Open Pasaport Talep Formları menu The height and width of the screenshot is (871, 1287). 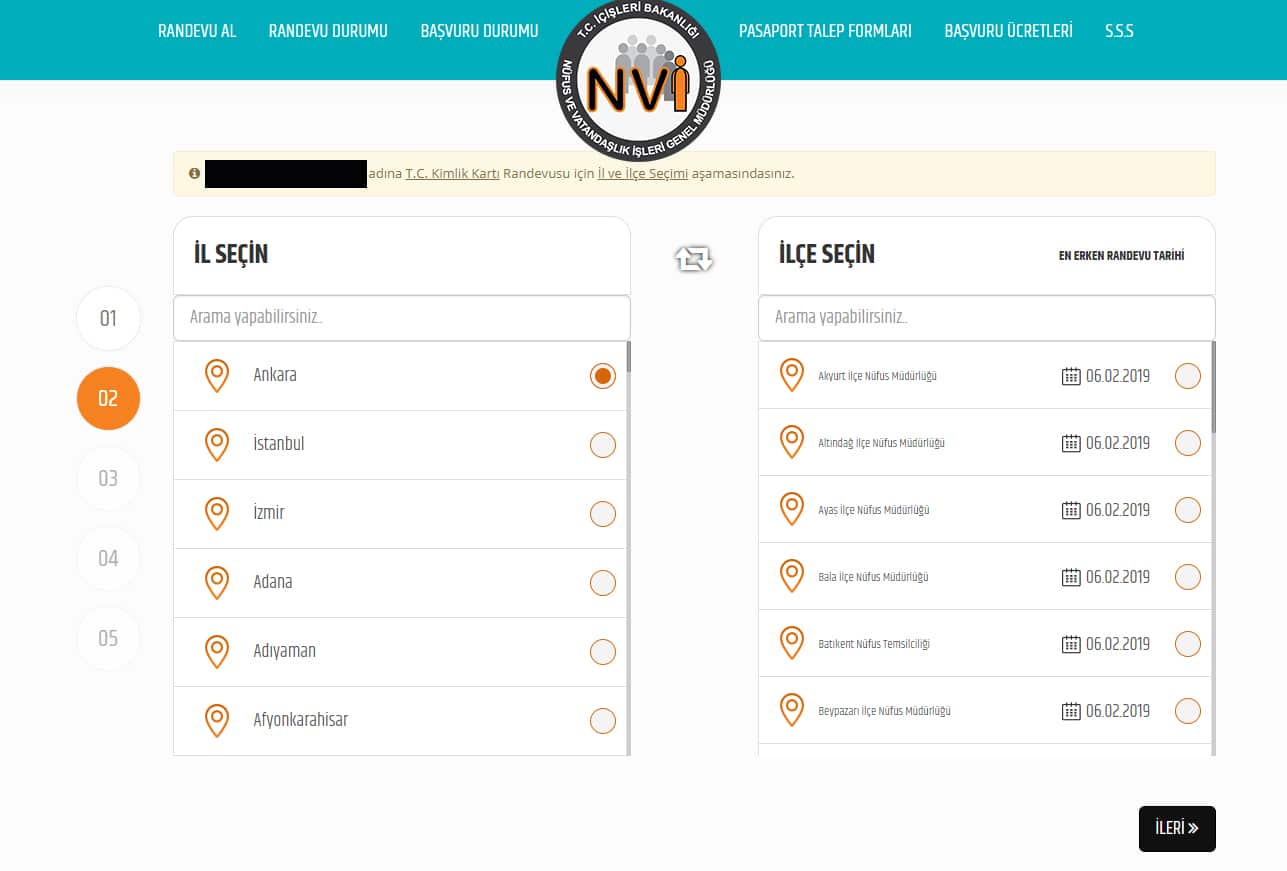click(x=825, y=31)
